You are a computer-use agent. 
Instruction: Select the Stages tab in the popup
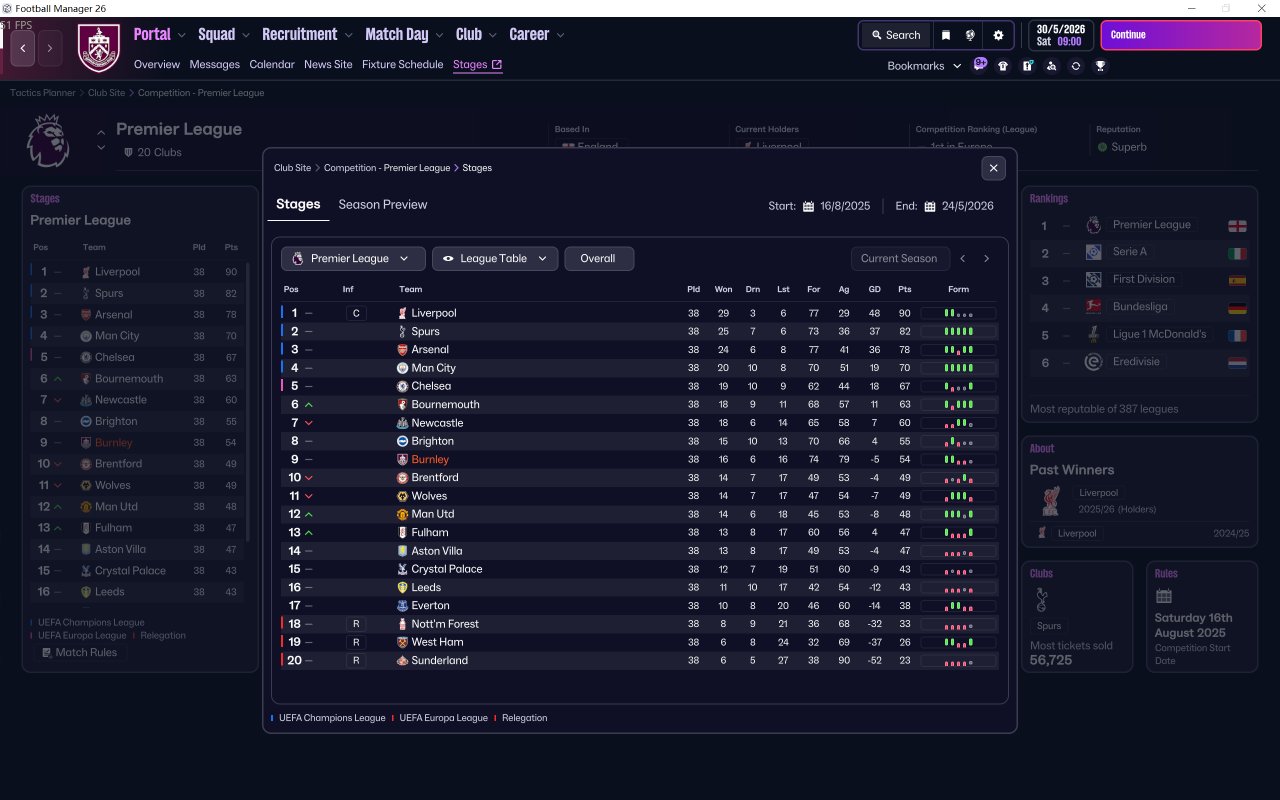coord(298,205)
